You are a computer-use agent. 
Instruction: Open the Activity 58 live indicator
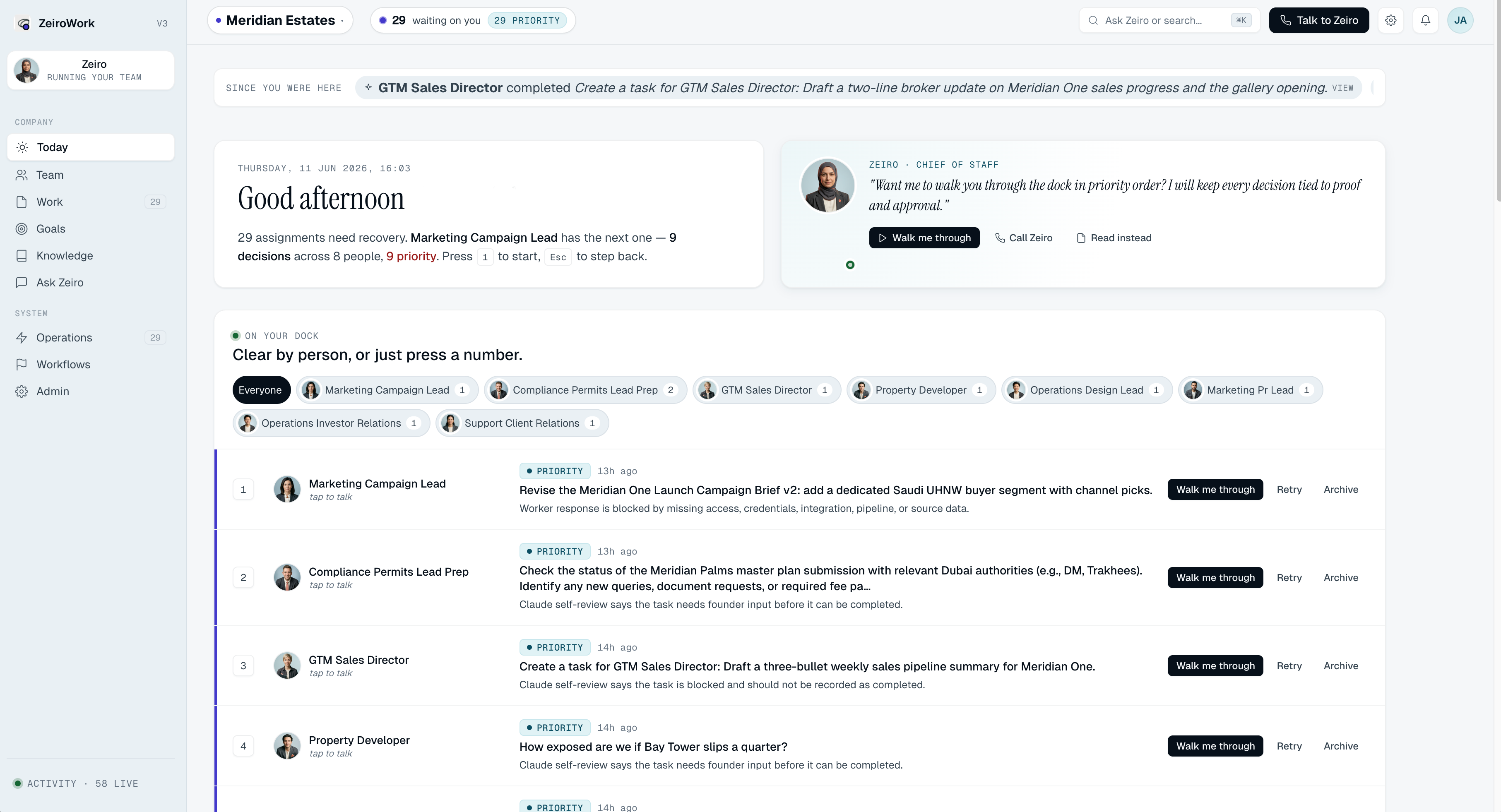coord(76,783)
